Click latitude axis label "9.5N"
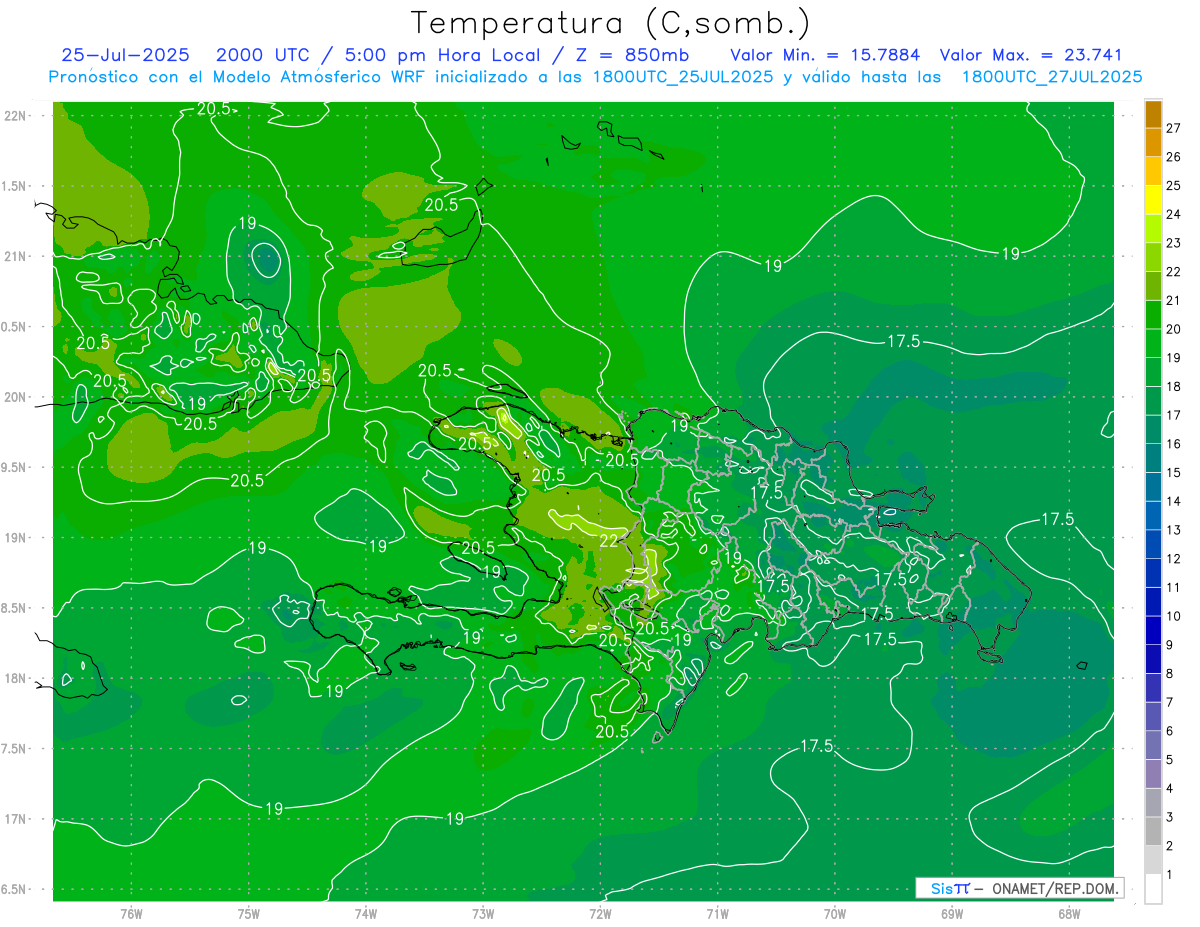Screen dimensions: 1200x927 click(x=15, y=467)
